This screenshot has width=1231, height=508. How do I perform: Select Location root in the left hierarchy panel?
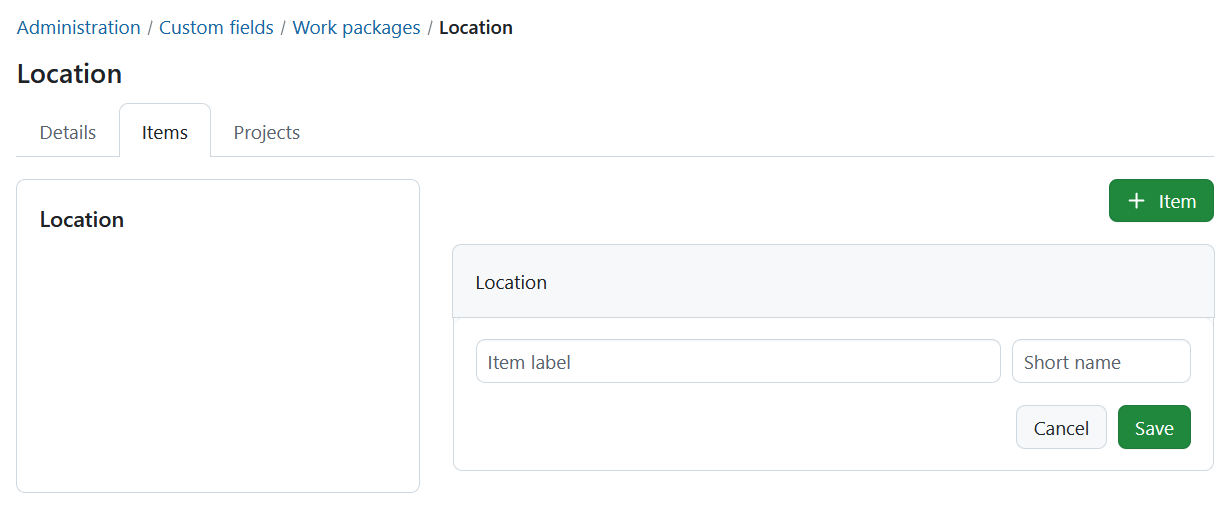(x=82, y=220)
